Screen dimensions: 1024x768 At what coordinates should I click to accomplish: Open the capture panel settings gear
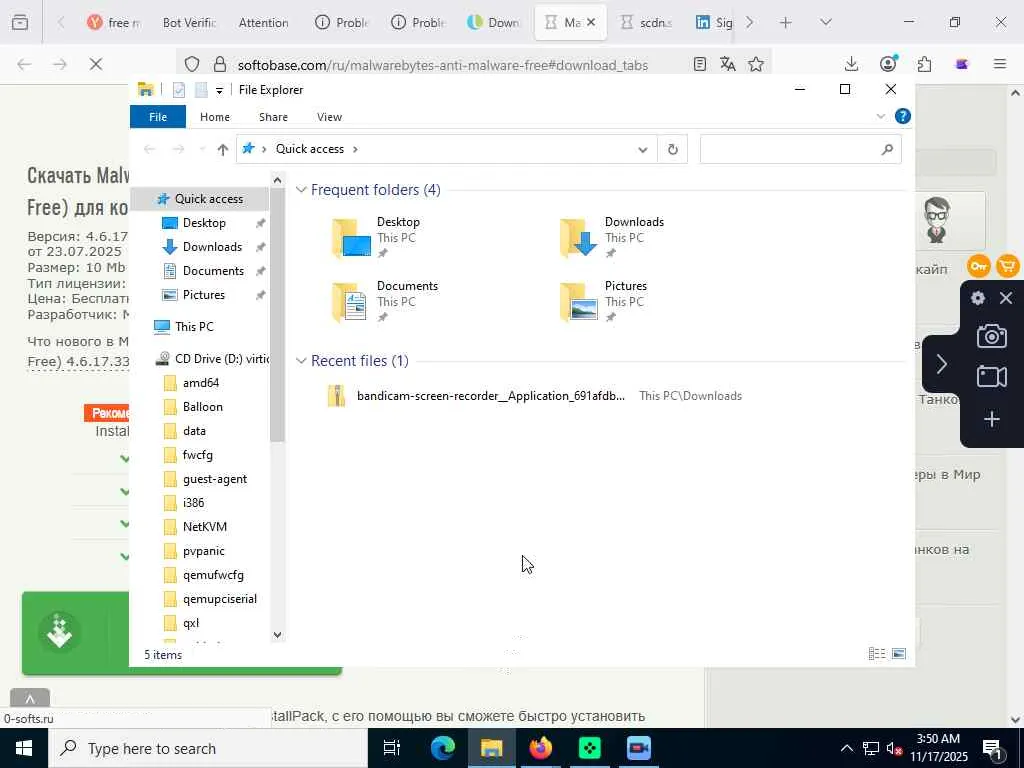[x=978, y=298]
